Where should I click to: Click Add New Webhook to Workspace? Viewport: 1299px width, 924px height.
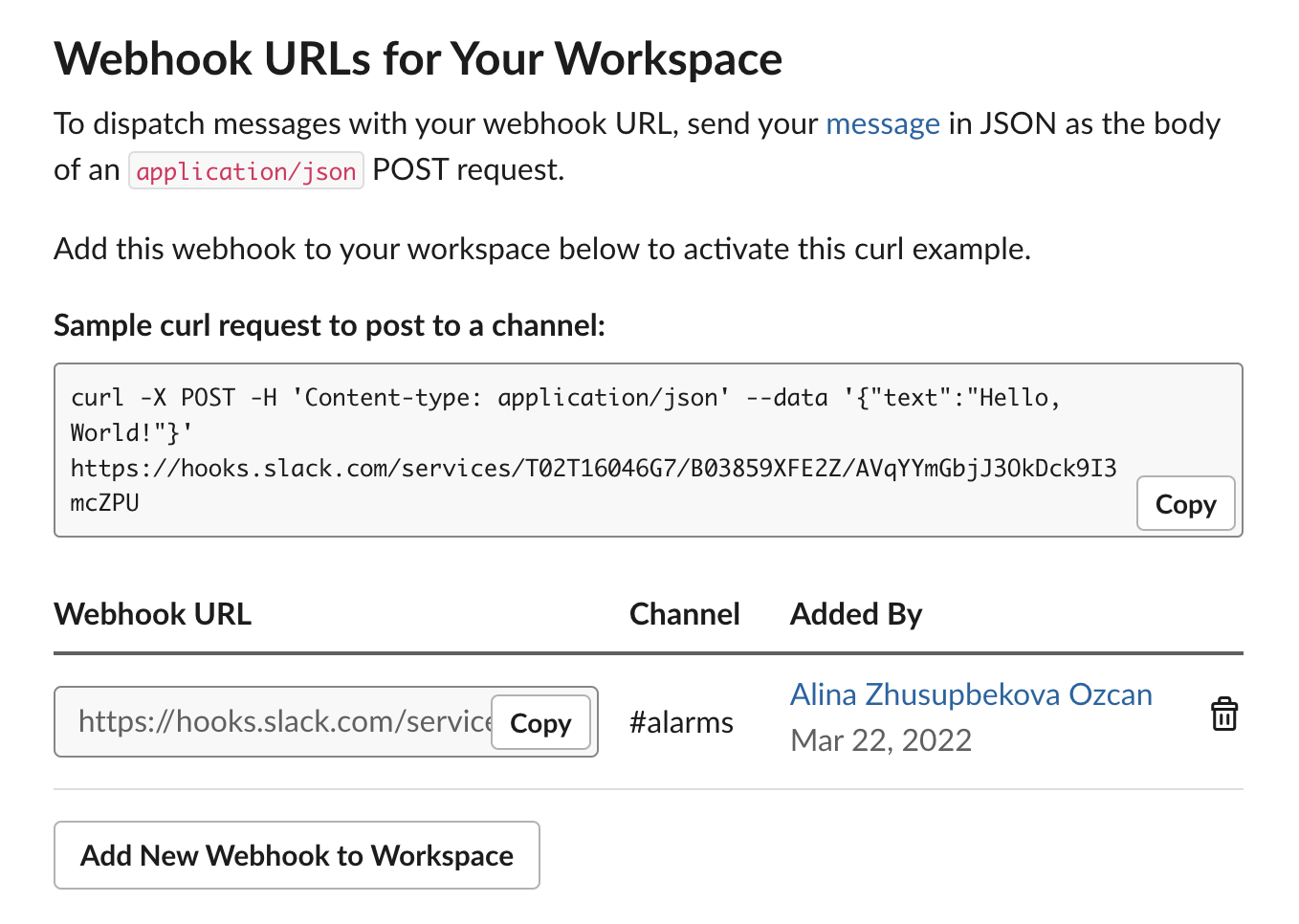297,855
